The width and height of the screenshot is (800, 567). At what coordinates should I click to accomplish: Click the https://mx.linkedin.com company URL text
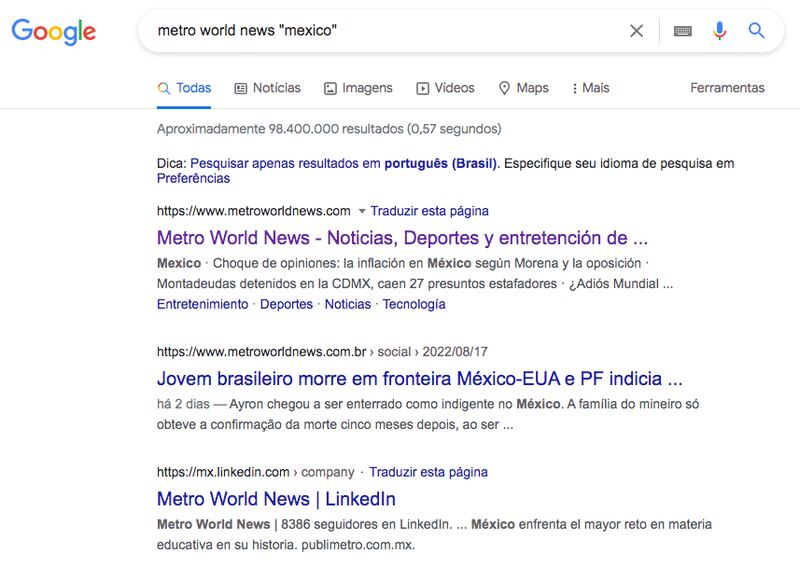pyautogui.click(x=255, y=472)
